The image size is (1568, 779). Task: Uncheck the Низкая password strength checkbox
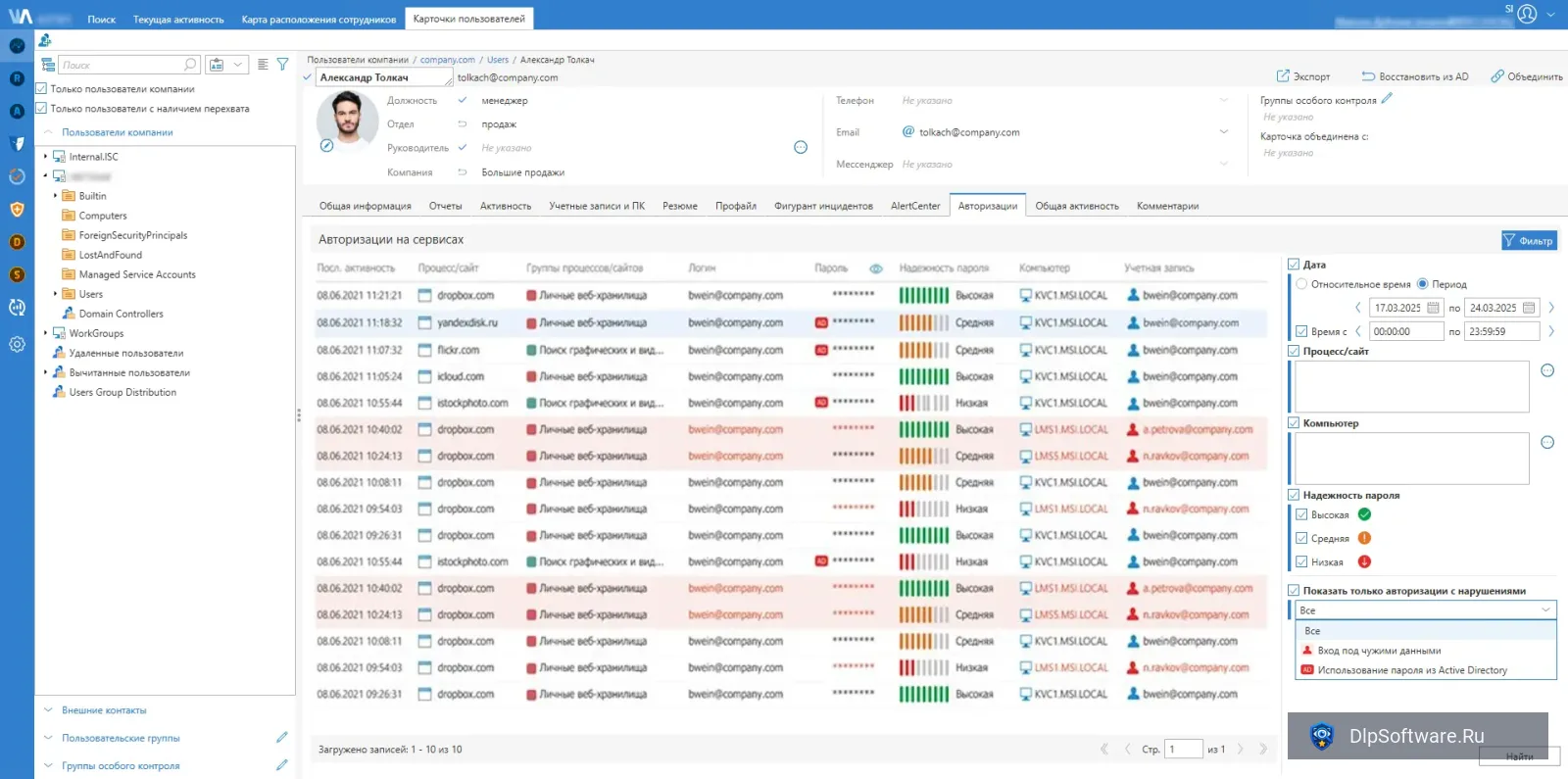(x=1301, y=561)
